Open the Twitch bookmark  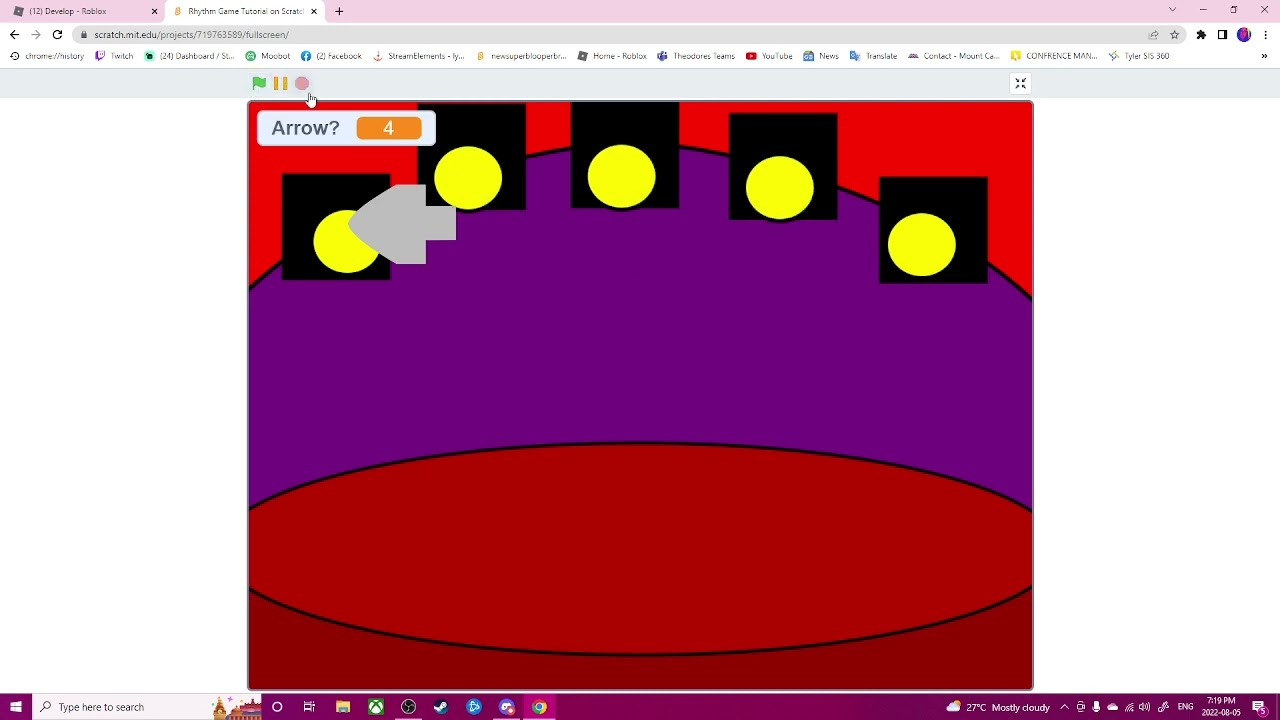click(114, 56)
